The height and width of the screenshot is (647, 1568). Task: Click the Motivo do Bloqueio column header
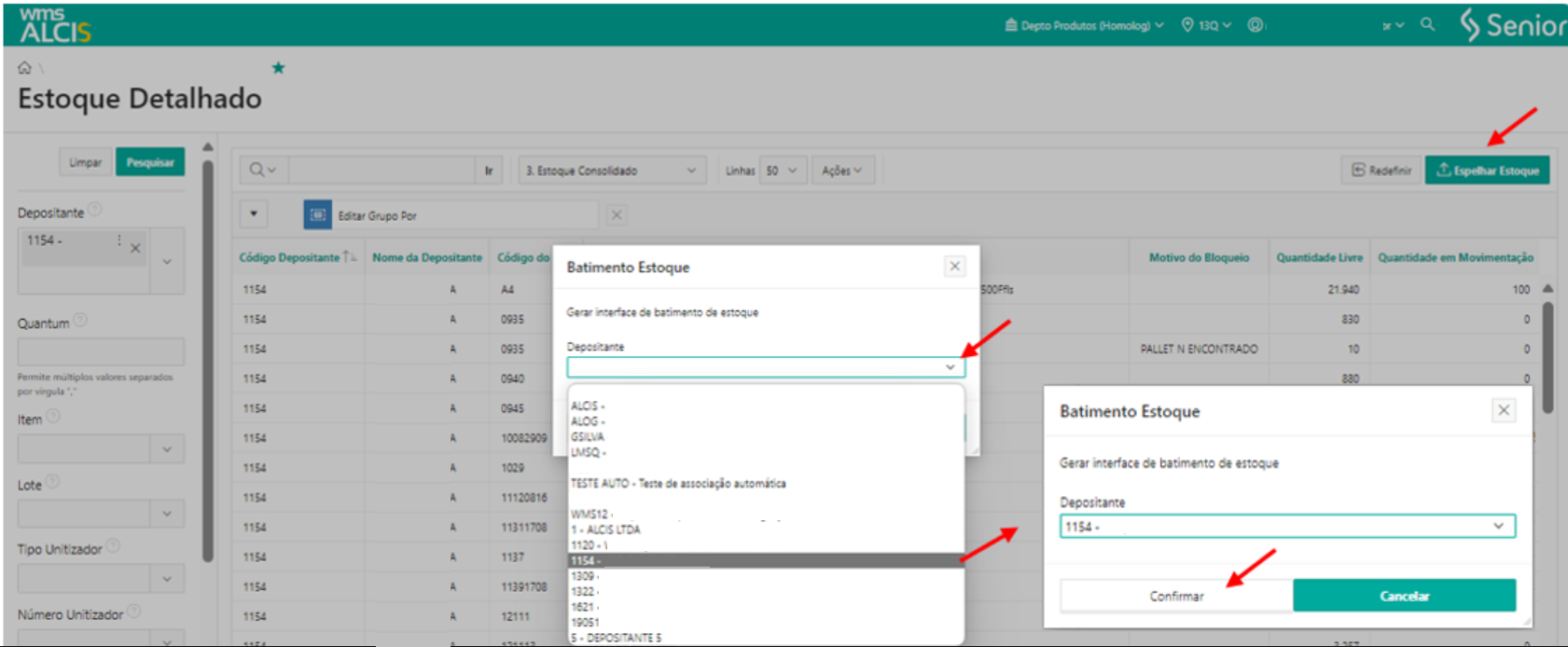(x=1199, y=257)
